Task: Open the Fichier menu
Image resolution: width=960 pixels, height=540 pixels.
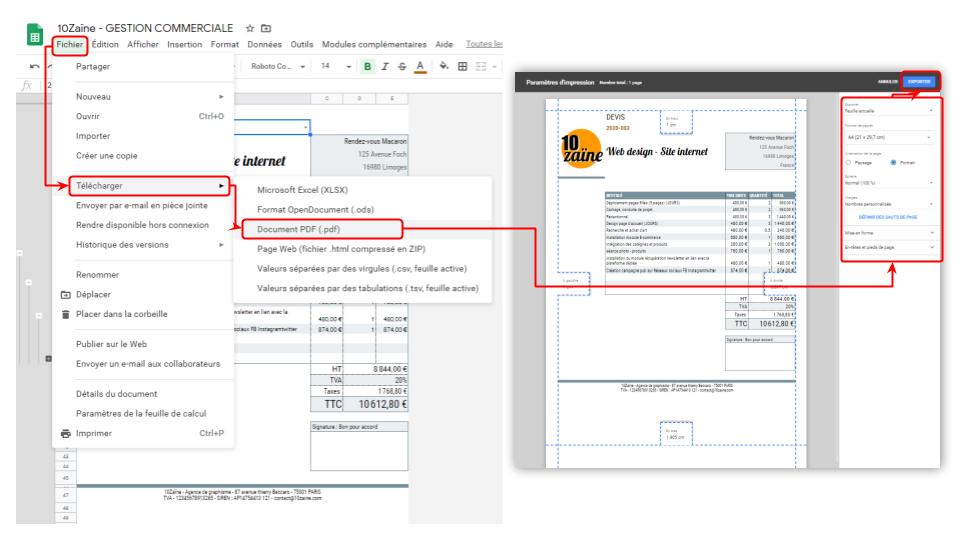Action: [x=70, y=45]
